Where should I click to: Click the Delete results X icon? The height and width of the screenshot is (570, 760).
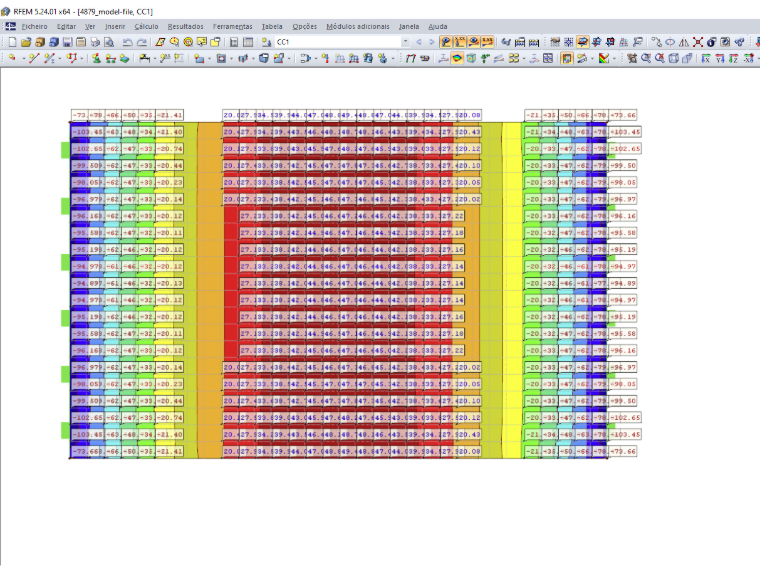coord(698,42)
